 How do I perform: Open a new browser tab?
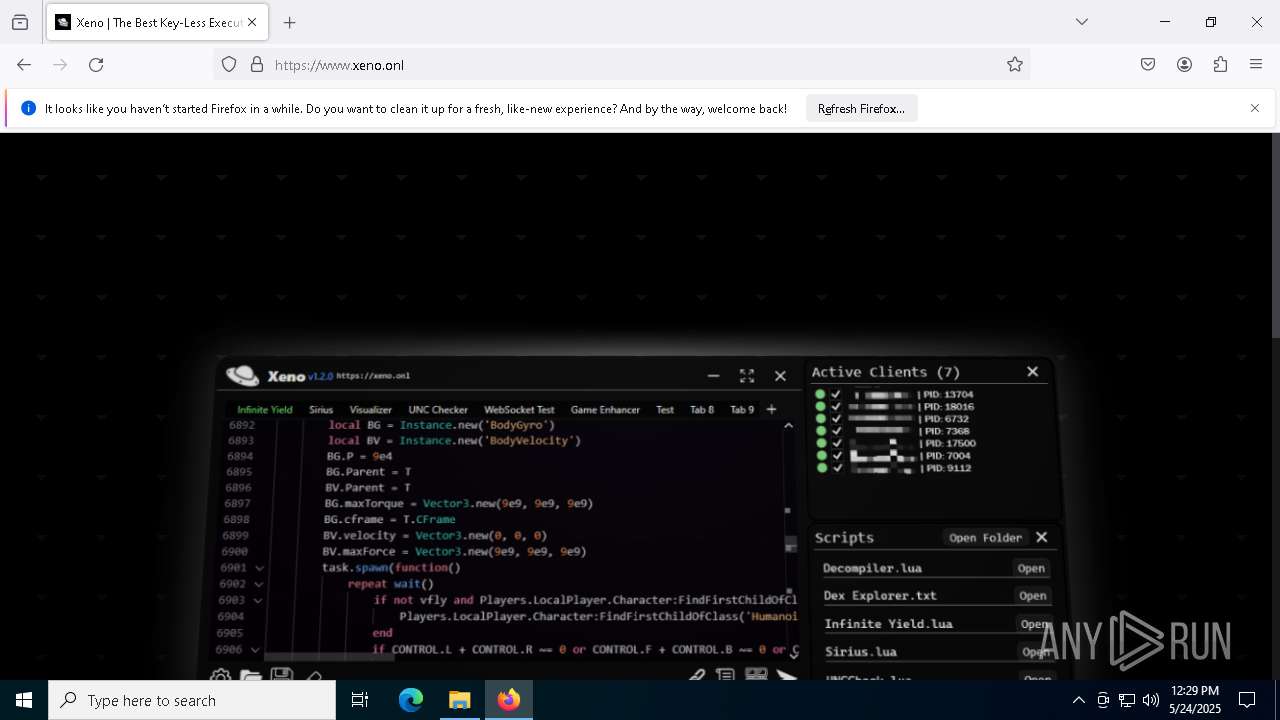290,22
